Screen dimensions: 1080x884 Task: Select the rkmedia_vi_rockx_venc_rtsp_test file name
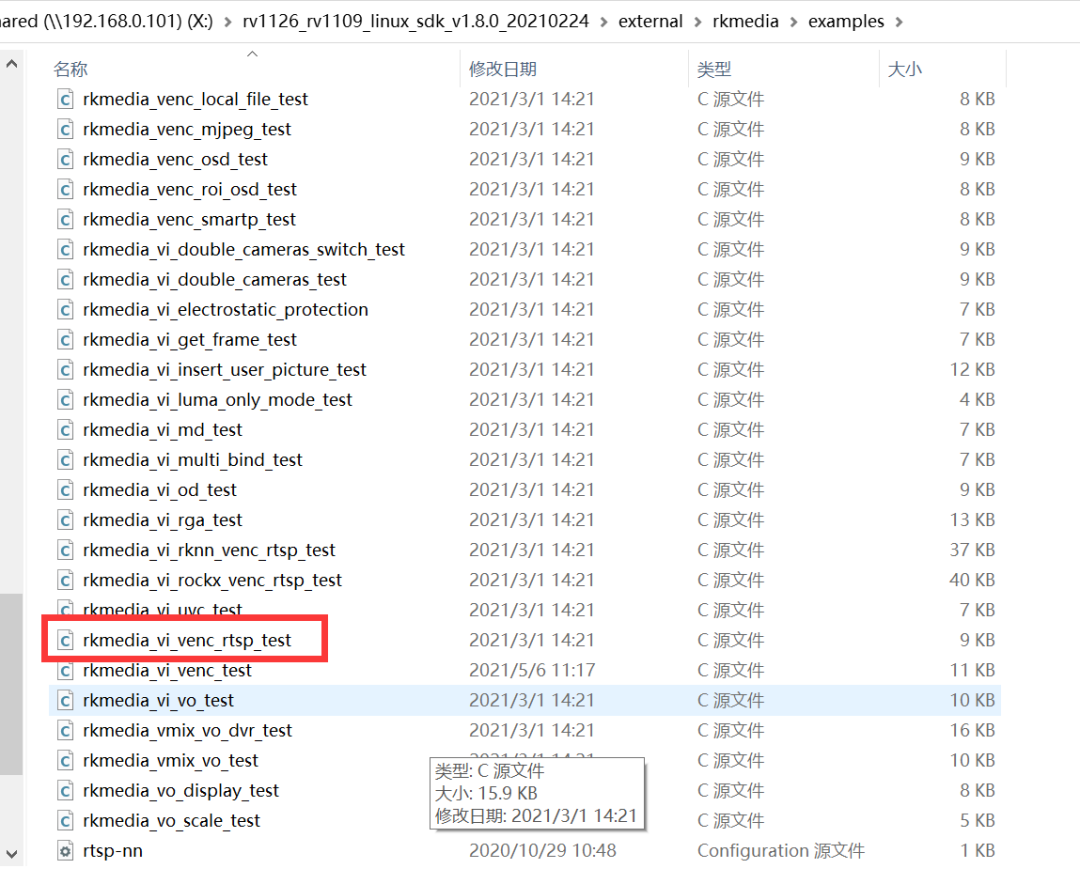pos(212,580)
